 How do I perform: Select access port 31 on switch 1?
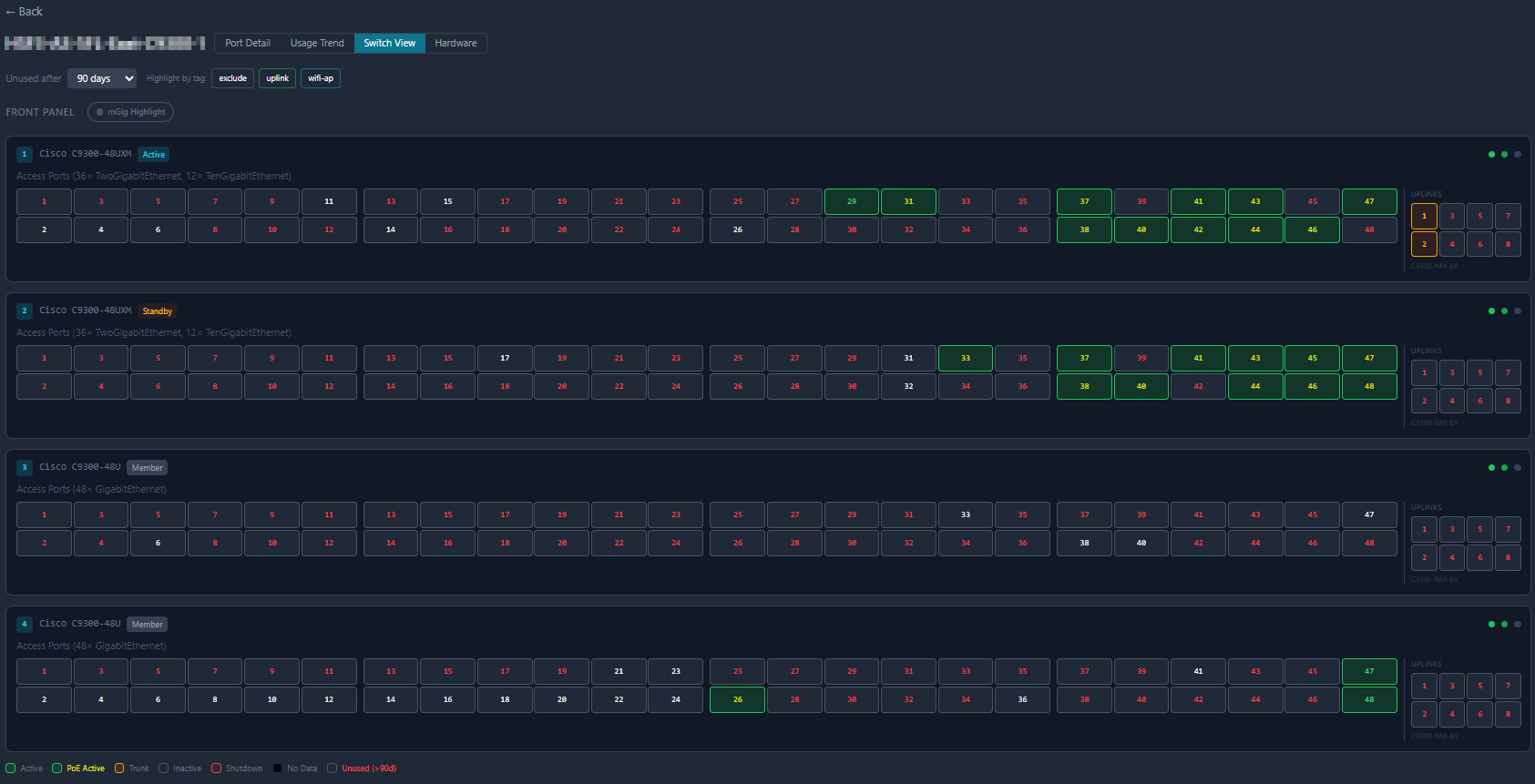point(908,201)
